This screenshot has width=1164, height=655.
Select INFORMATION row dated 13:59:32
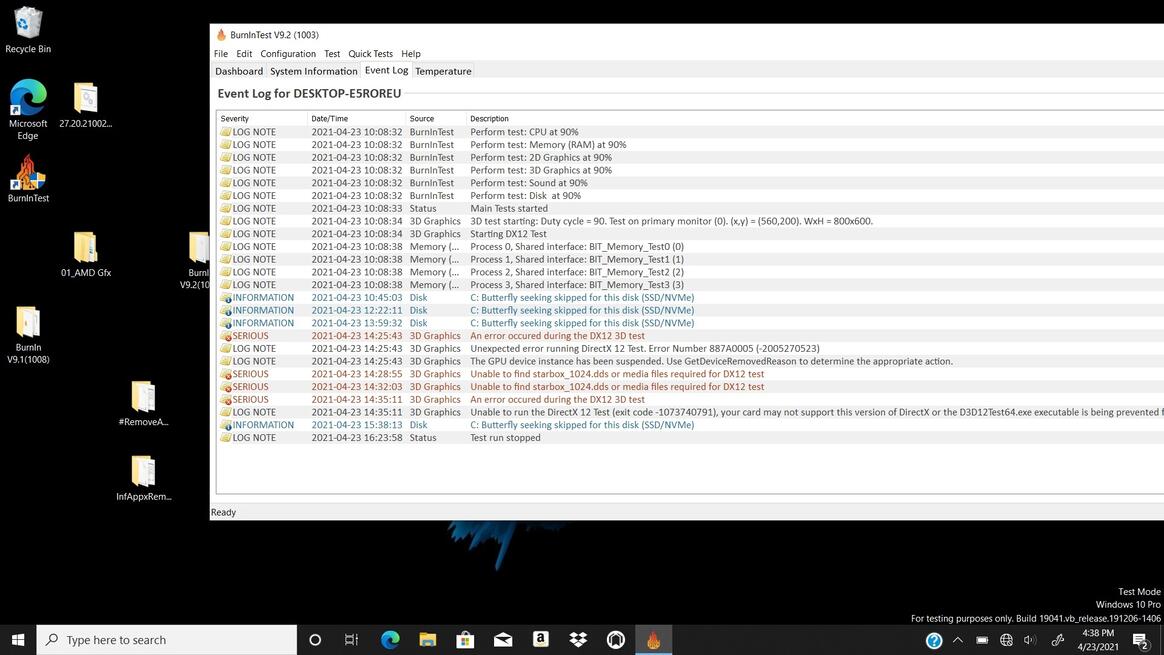click(690, 323)
